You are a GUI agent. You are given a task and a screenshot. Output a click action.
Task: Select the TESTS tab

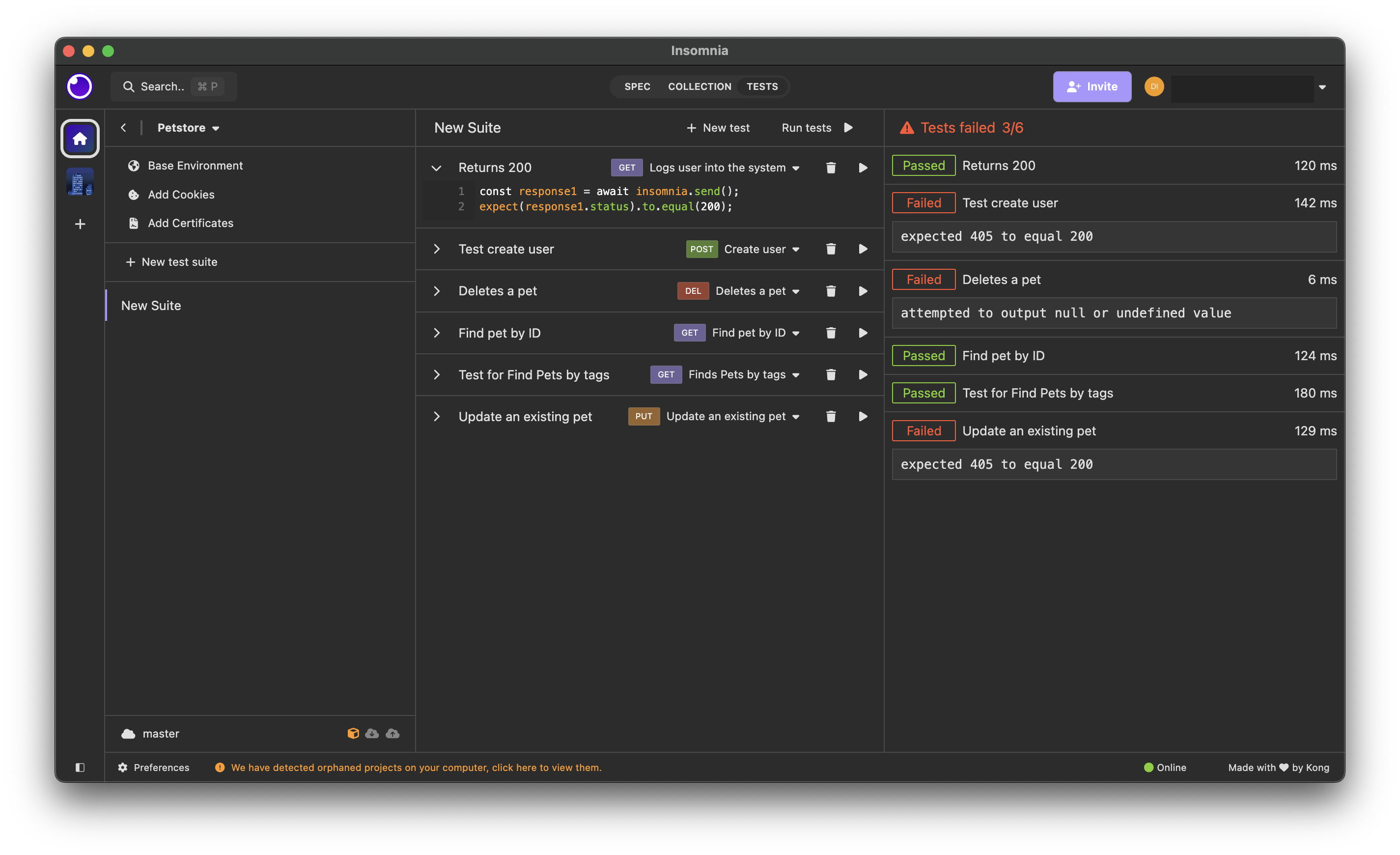click(x=762, y=86)
